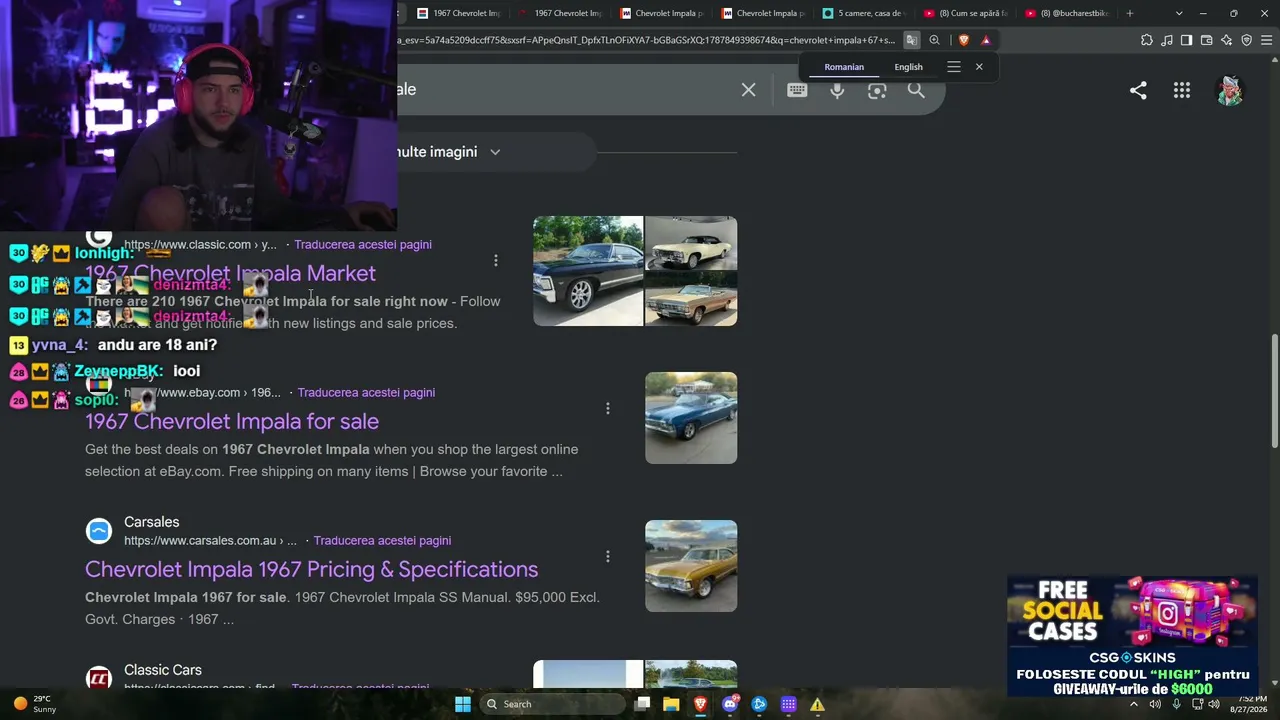Image resolution: width=1280 pixels, height=720 pixels.
Task: Translate the ebay.com result page
Action: click(x=366, y=392)
